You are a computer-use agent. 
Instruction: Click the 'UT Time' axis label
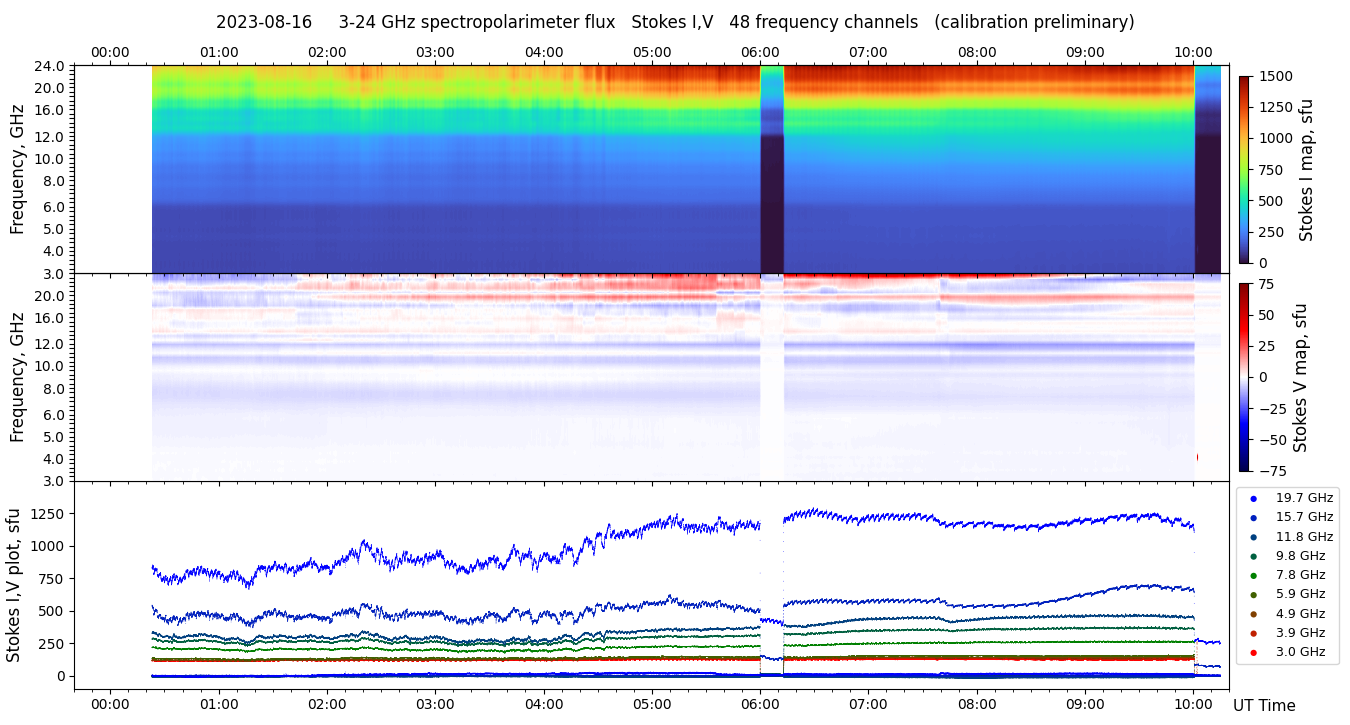1264,705
